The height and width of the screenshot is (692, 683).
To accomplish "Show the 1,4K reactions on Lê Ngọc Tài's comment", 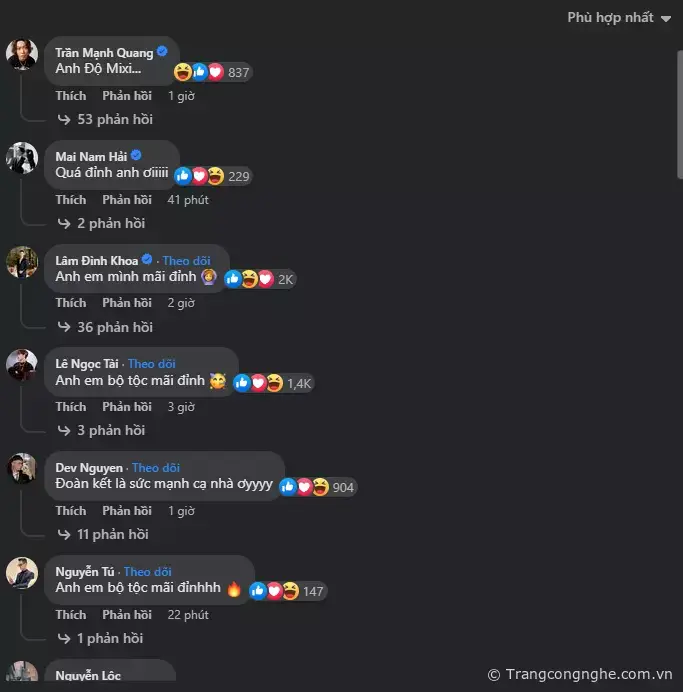I will 273,383.
